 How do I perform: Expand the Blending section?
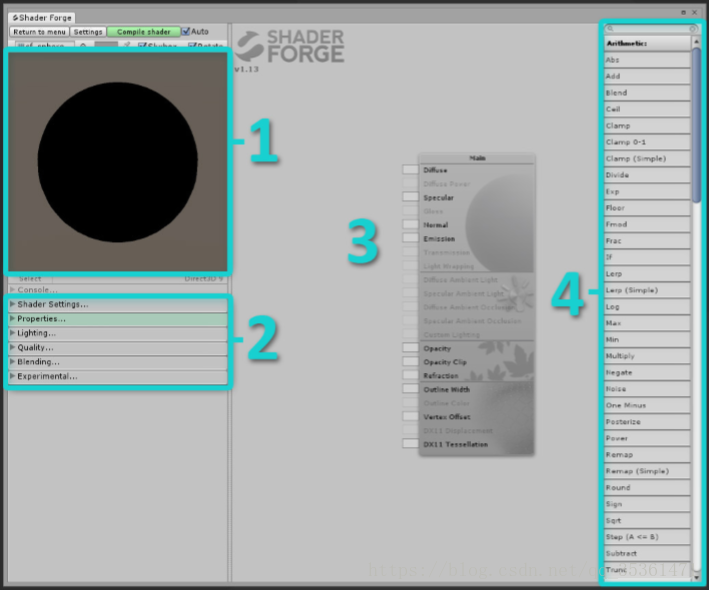click(118, 362)
